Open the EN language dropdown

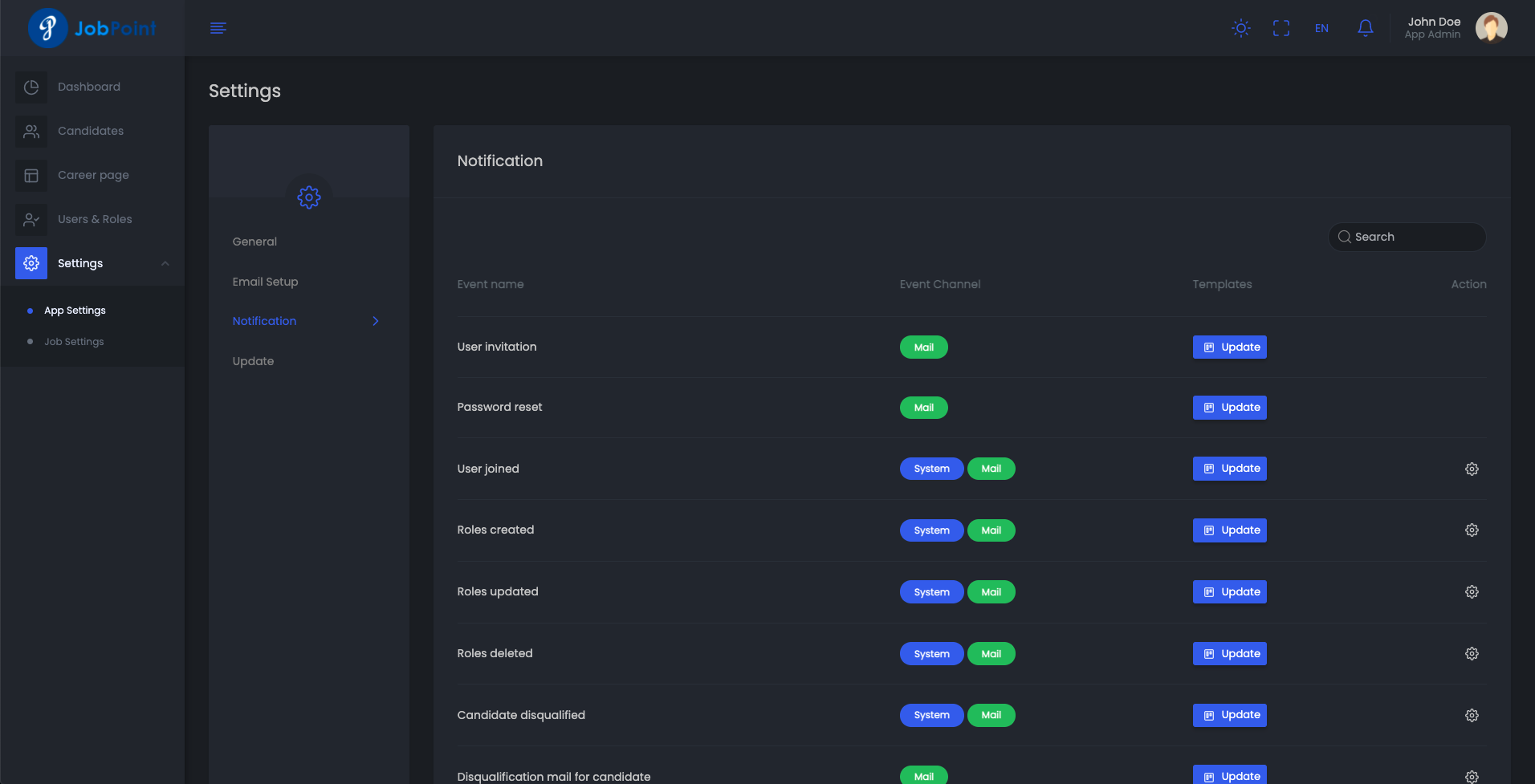click(x=1321, y=28)
